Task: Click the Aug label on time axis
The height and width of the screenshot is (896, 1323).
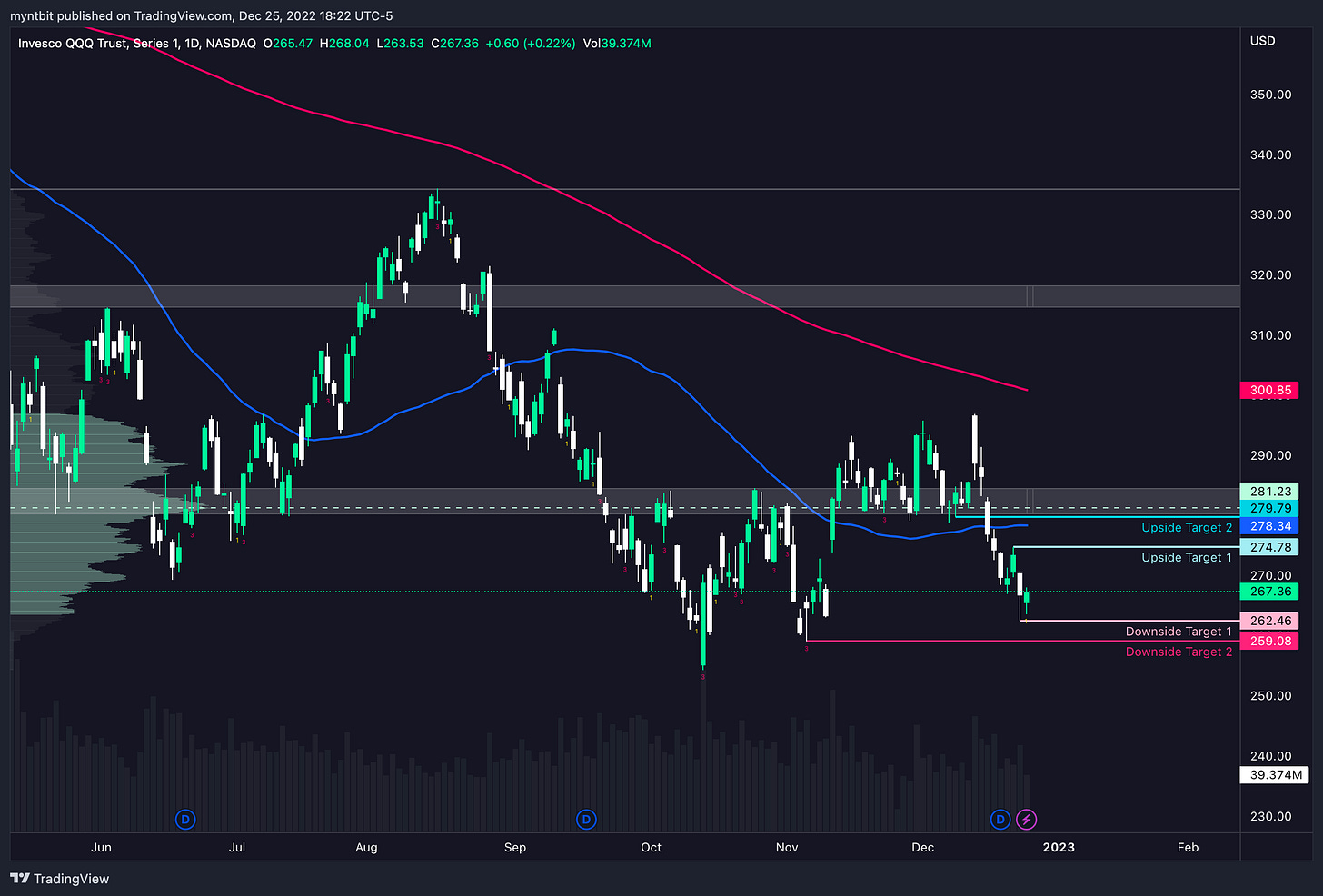Action: pyautogui.click(x=366, y=848)
